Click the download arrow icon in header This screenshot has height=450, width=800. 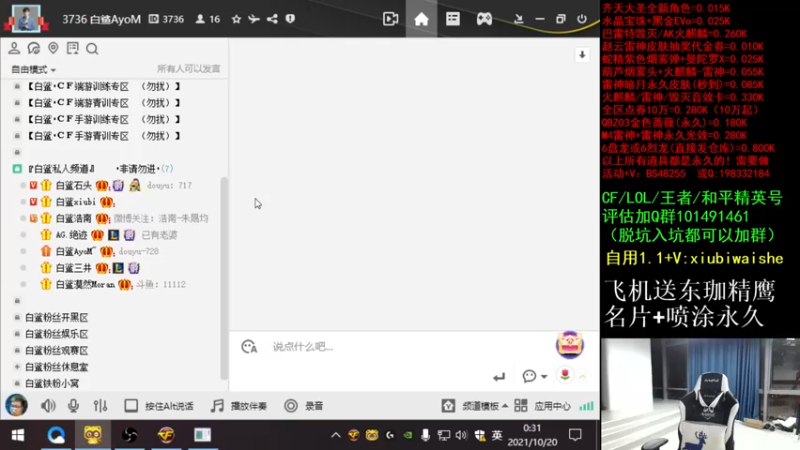pos(518,19)
